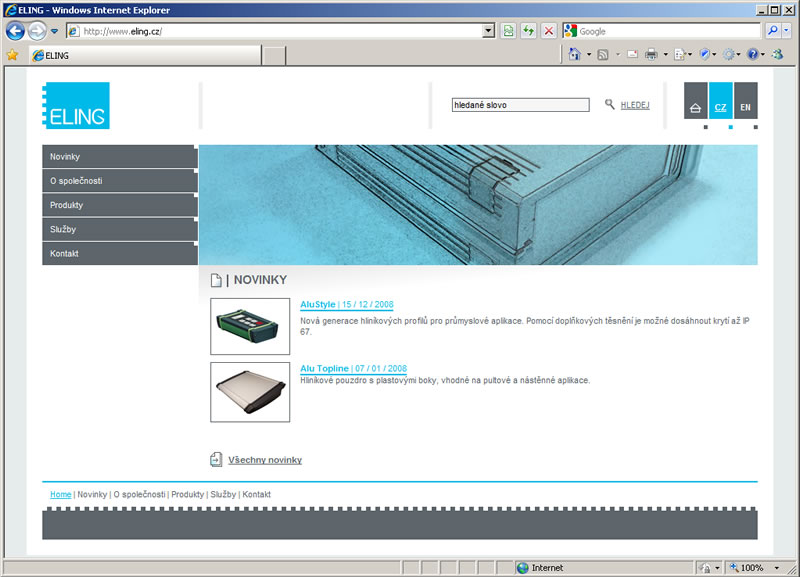Click the Print toolbar icon
The width and height of the screenshot is (800, 577).
click(650, 54)
